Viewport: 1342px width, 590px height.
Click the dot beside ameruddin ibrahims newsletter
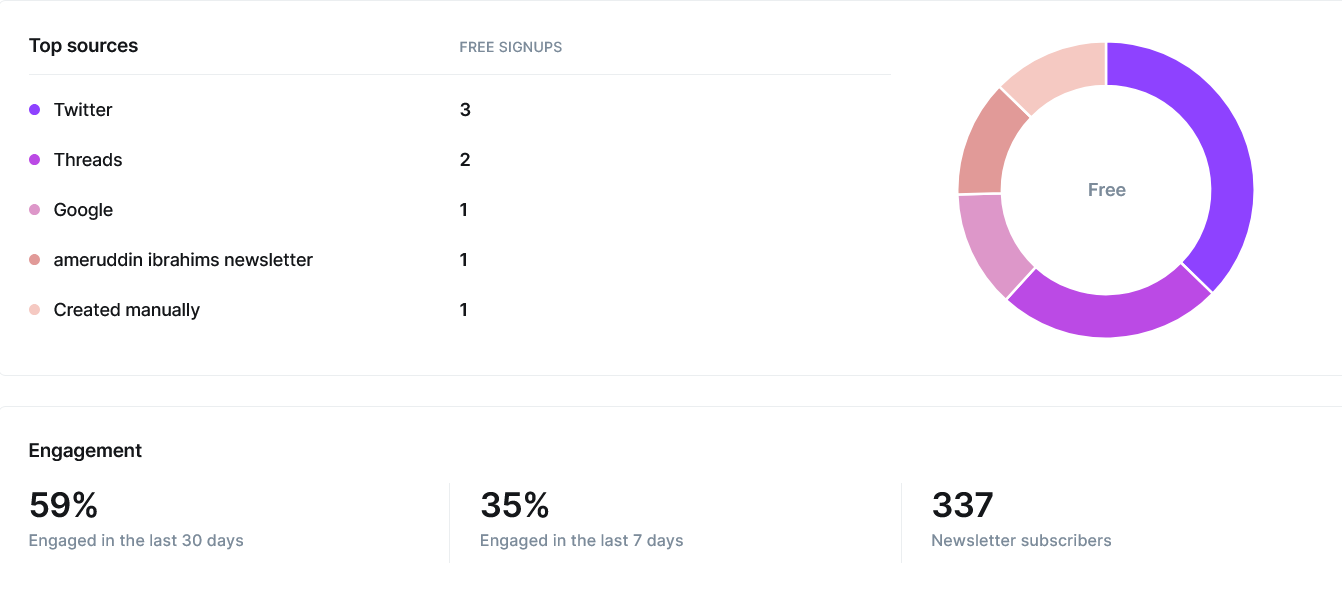coord(34,260)
